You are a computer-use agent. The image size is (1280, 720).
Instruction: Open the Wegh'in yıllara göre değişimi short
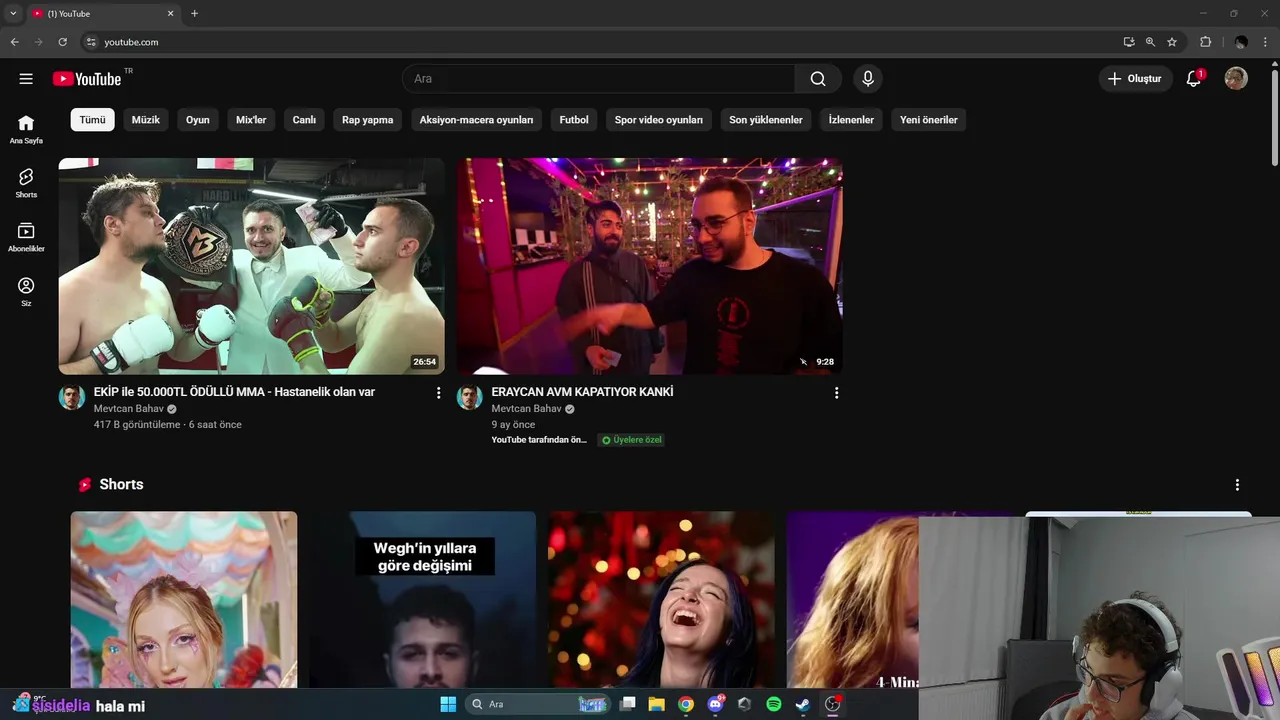click(422, 600)
